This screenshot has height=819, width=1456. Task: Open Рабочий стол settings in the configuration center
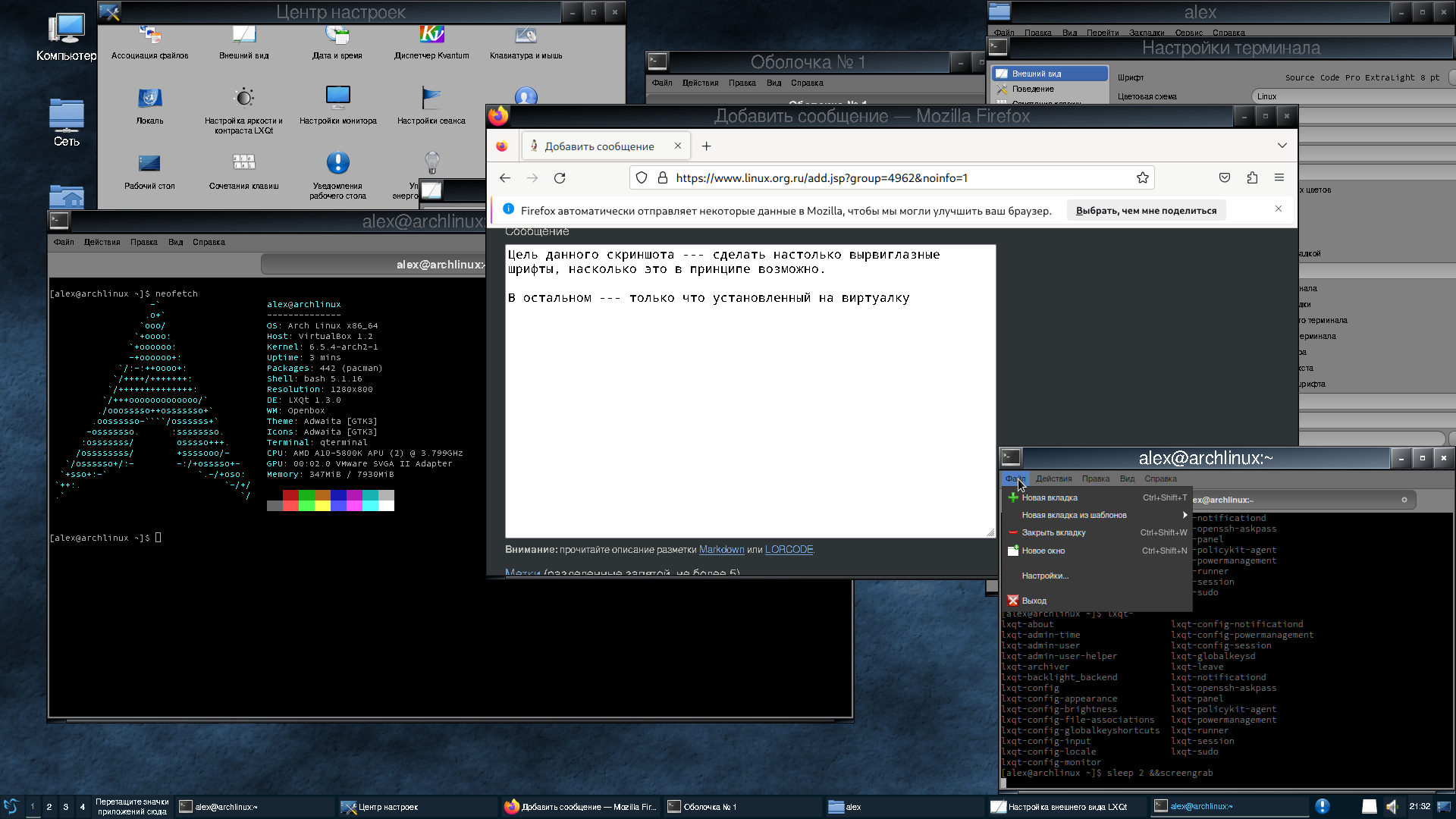click(x=149, y=171)
